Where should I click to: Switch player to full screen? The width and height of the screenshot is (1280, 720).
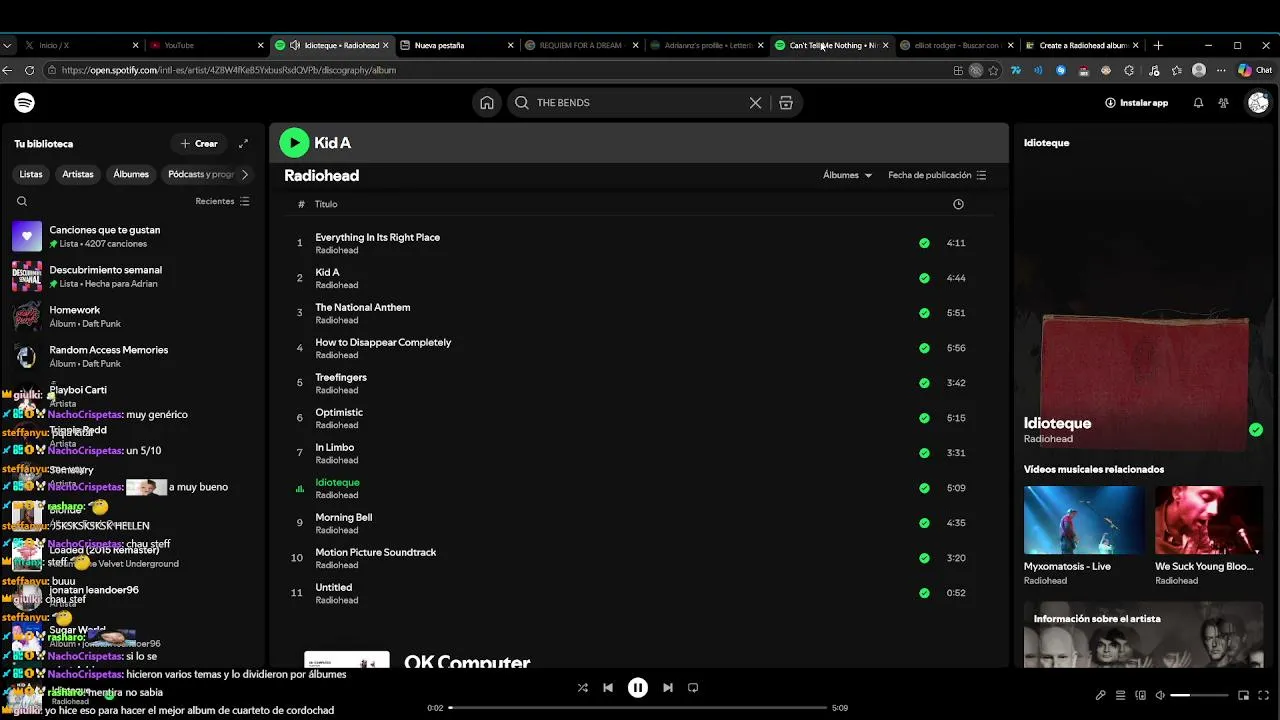tap(1264, 695)
